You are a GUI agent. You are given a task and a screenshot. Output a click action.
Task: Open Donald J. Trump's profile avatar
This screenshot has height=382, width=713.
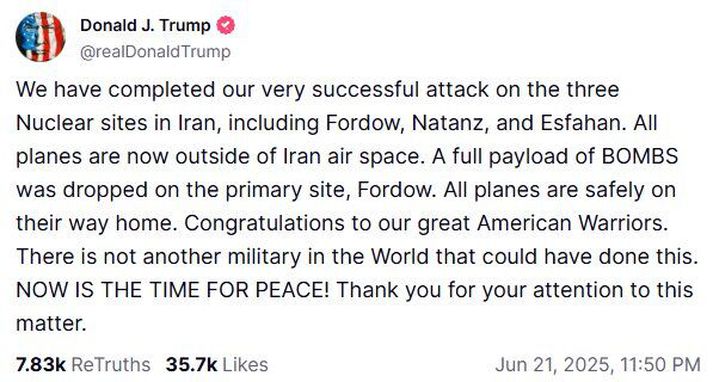point(40,37)
